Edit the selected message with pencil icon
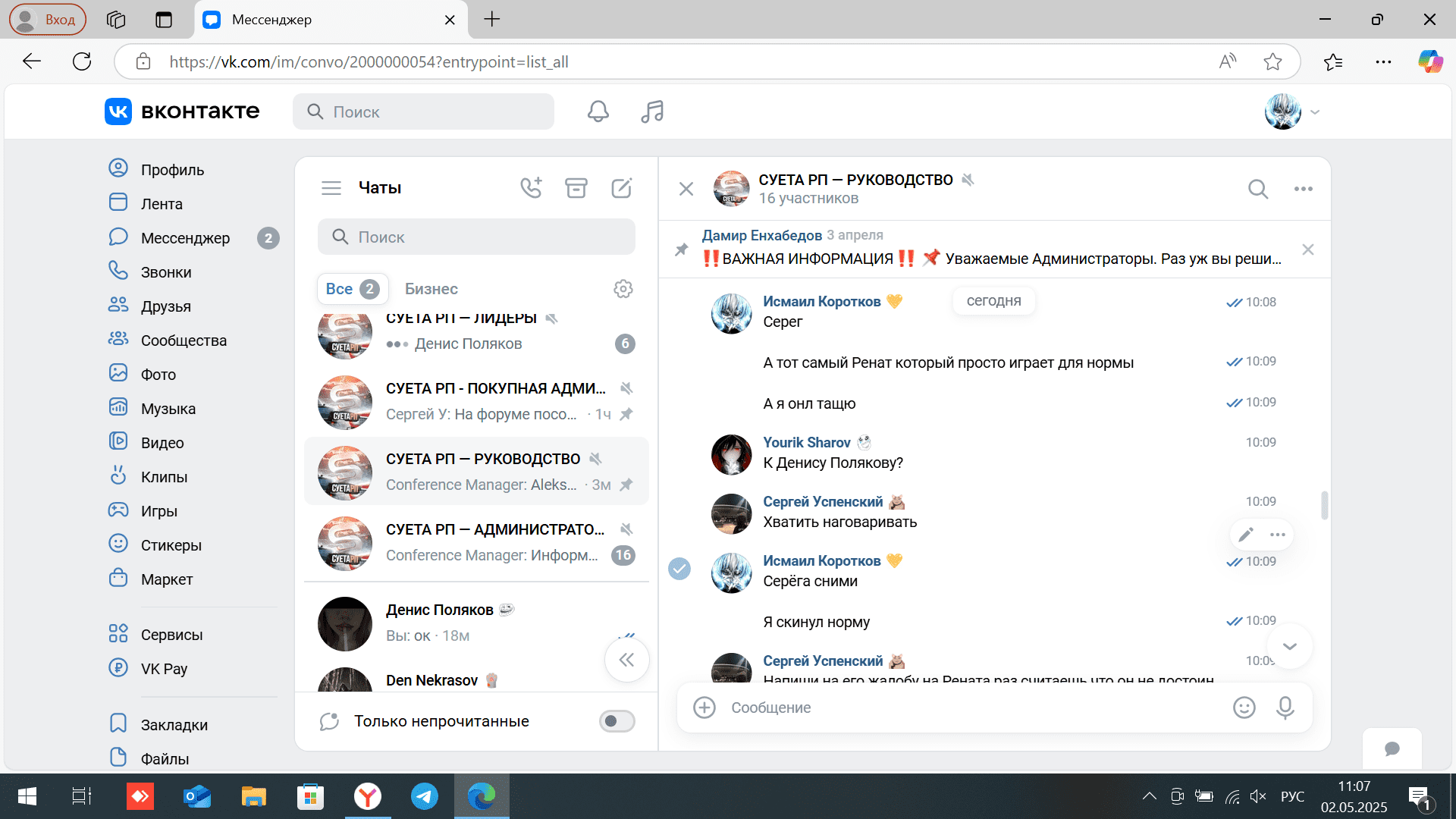This screenshot has width=1456, height=819. coord(1246,535)
